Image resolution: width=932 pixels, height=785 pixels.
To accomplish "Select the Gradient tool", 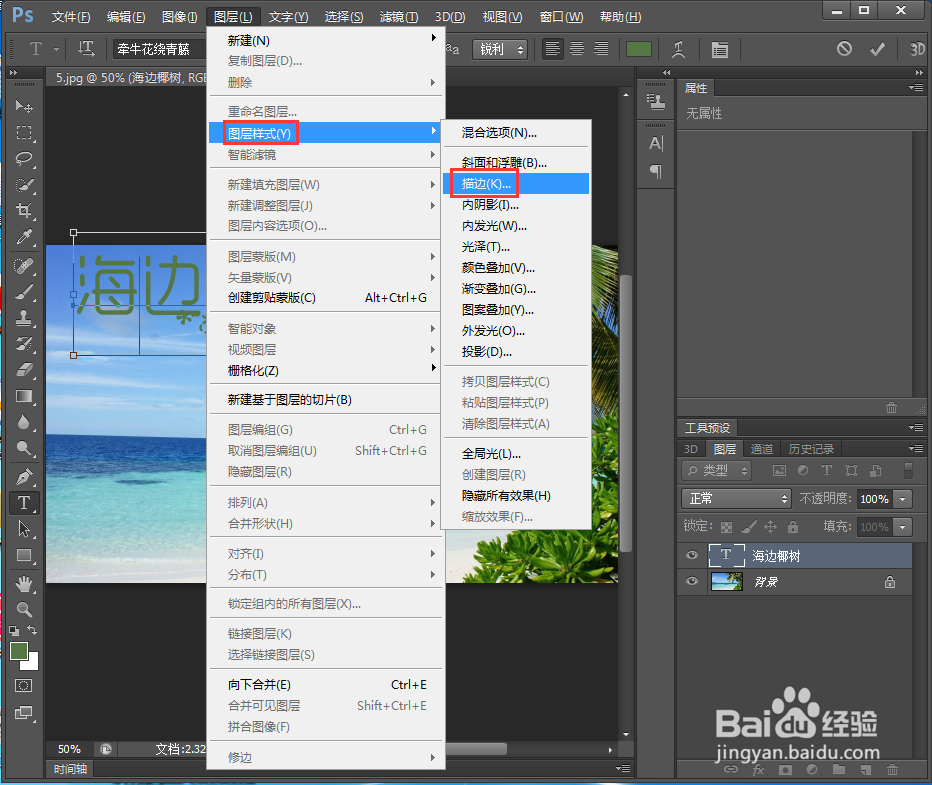I will 25,396.
